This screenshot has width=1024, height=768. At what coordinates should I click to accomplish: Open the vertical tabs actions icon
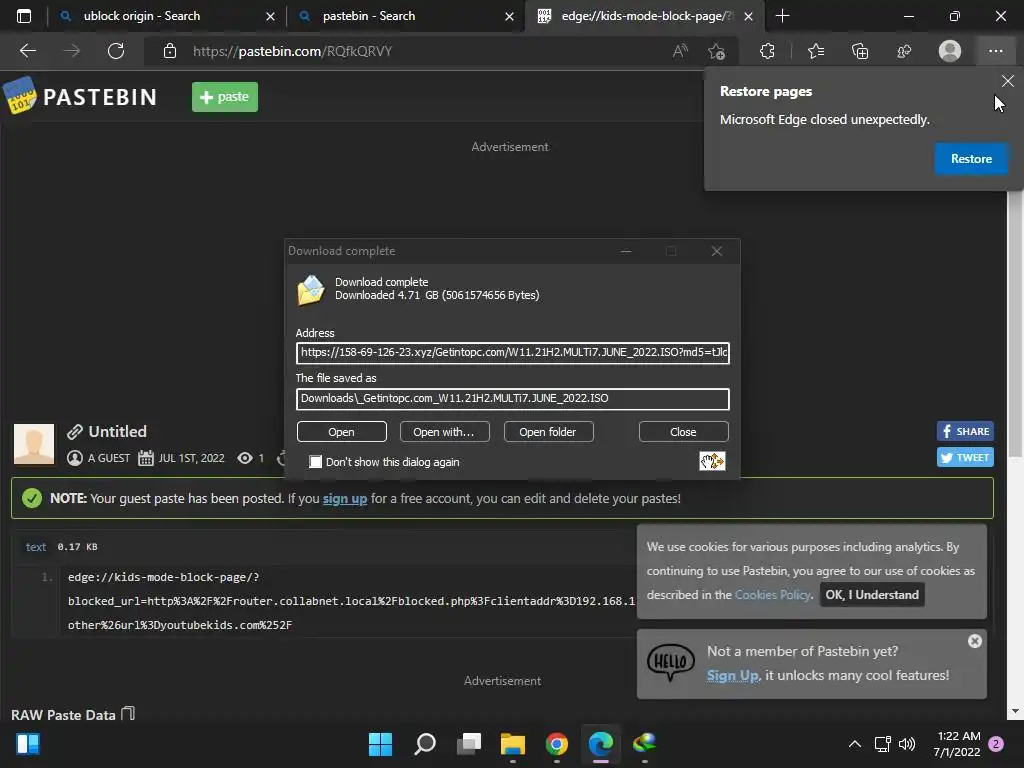(24, 16)
